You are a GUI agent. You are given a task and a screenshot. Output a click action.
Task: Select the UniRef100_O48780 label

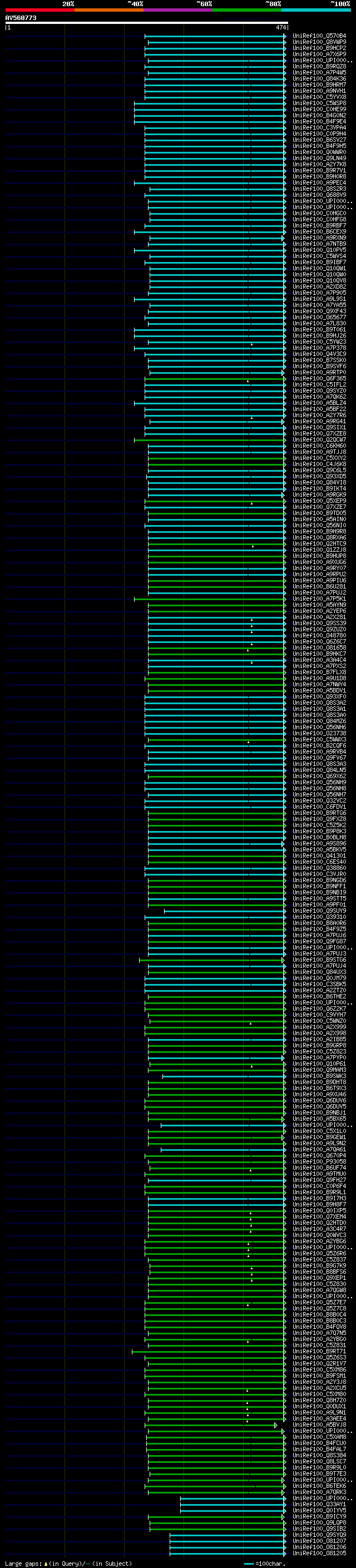(319, 635)
